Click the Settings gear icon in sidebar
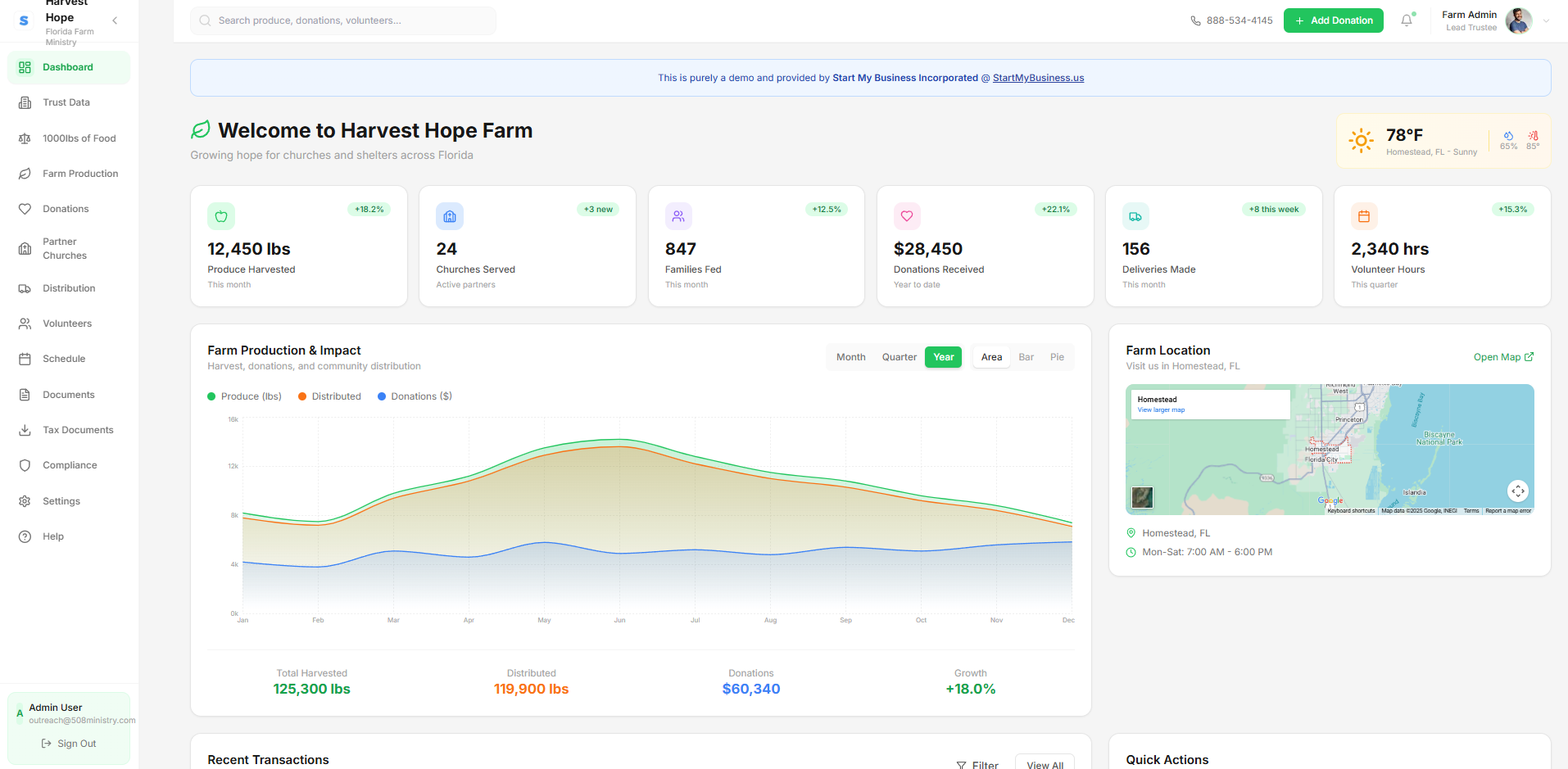 (25, 501)
